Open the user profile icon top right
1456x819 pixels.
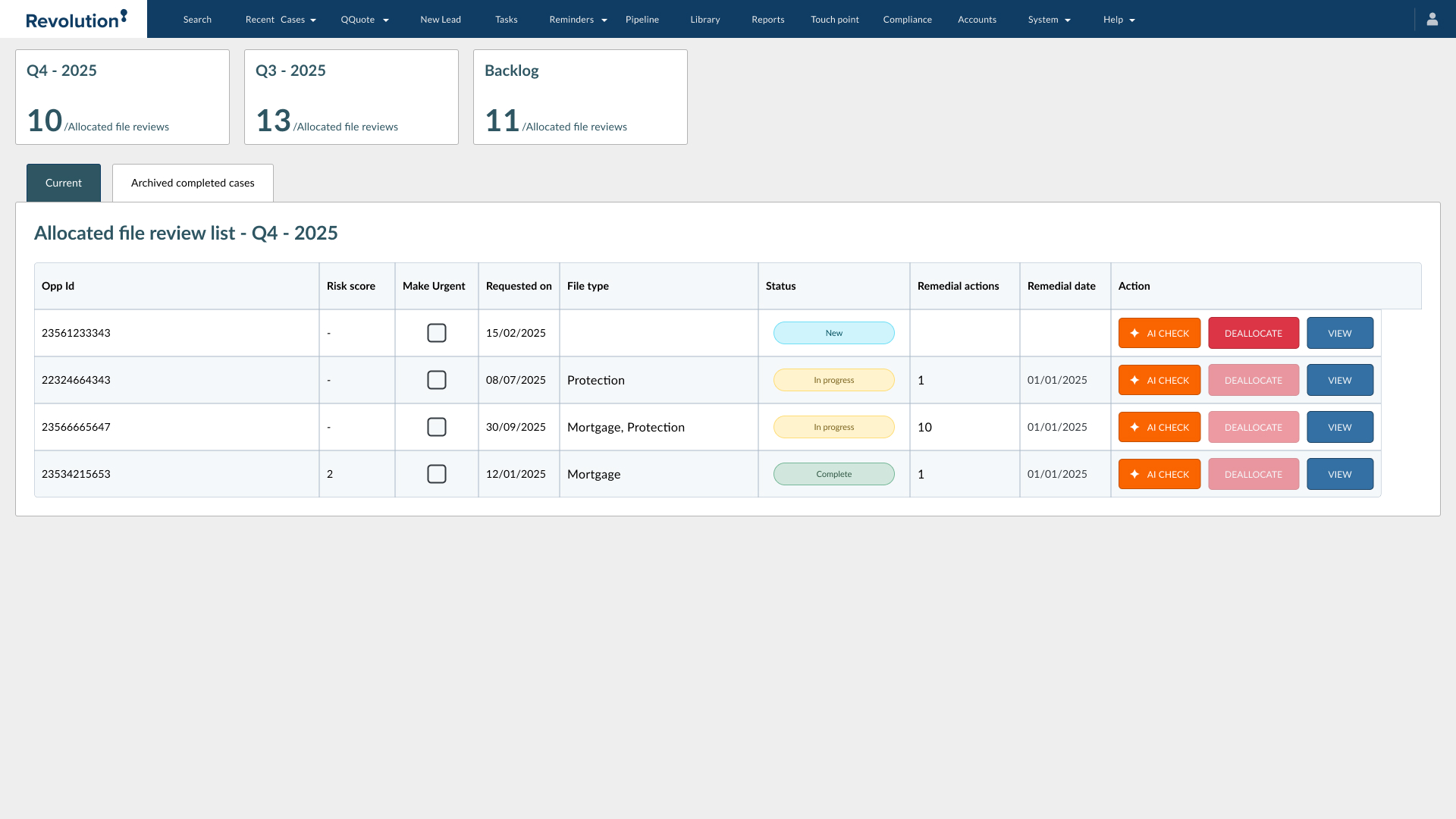click(x=1432, y=19)
